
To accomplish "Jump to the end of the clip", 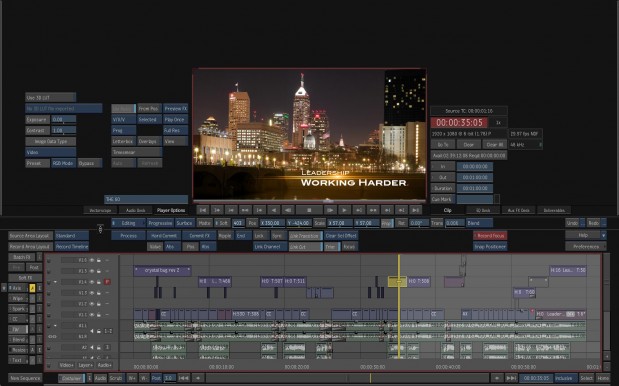I will click(x=415, y=210).
